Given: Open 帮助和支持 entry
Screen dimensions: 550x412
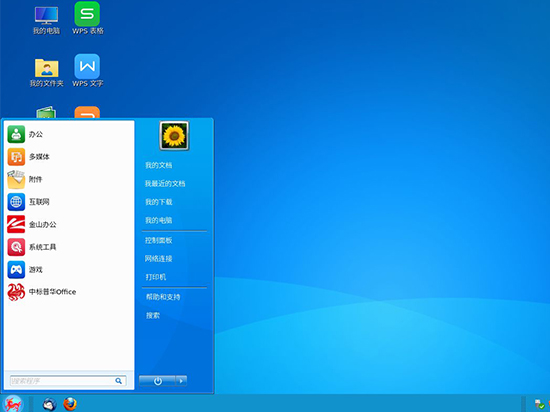Looking at the screenshot, I should tap(163, 297).
